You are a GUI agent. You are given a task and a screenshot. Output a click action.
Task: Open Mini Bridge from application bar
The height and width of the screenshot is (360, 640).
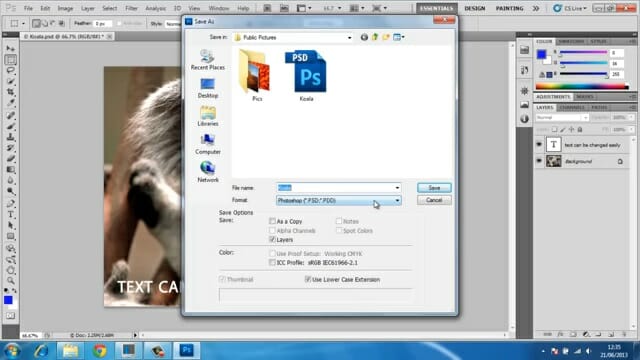point(284,8)
